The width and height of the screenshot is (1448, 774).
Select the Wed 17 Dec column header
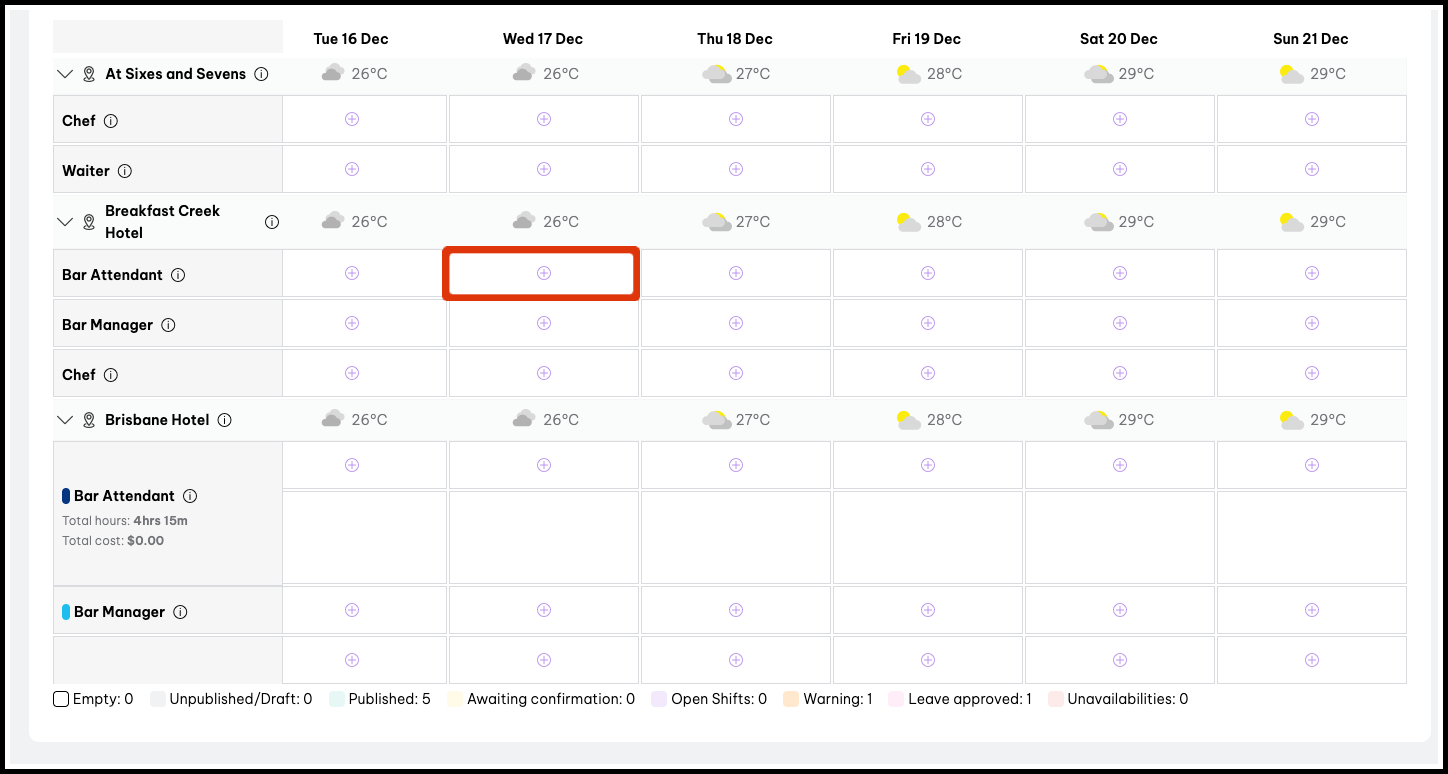542,39
